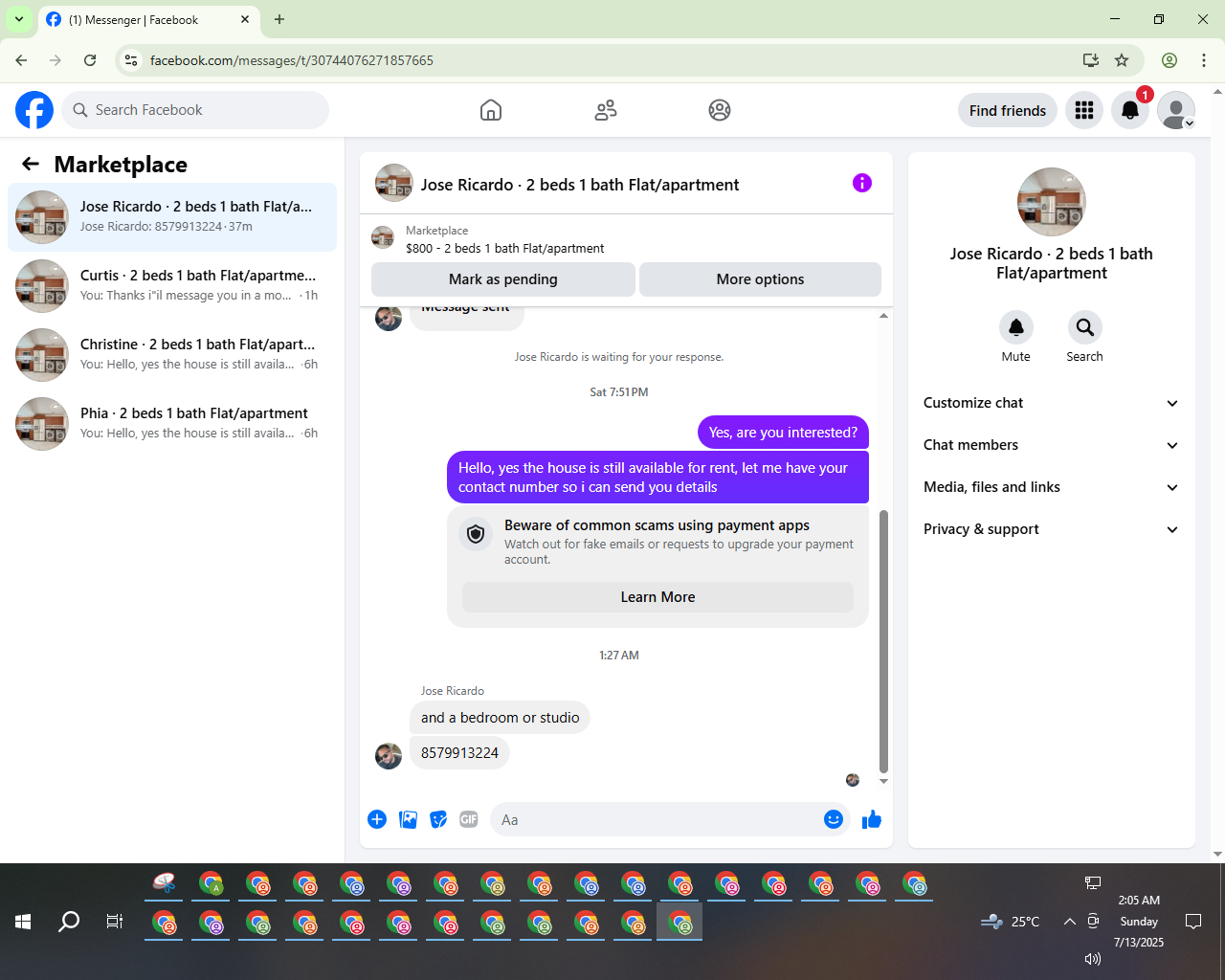Bookmark this page star icon

click(x=1122, y=60)
